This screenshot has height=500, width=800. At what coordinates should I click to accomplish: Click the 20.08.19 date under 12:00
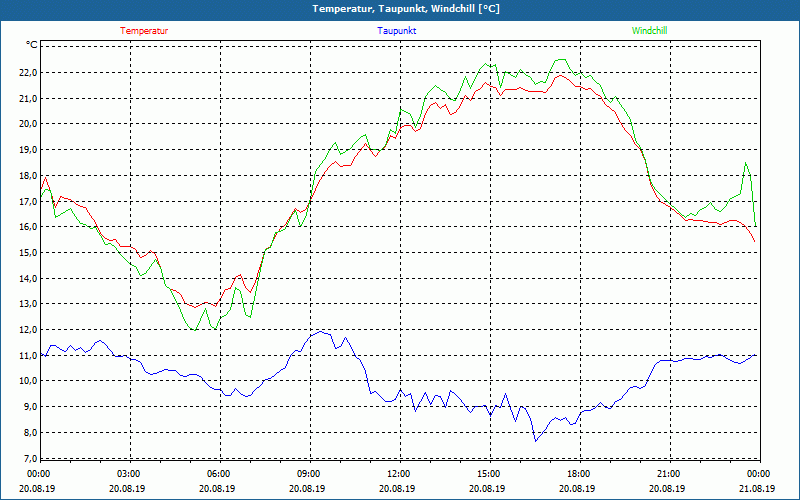[x=398, y=488]
